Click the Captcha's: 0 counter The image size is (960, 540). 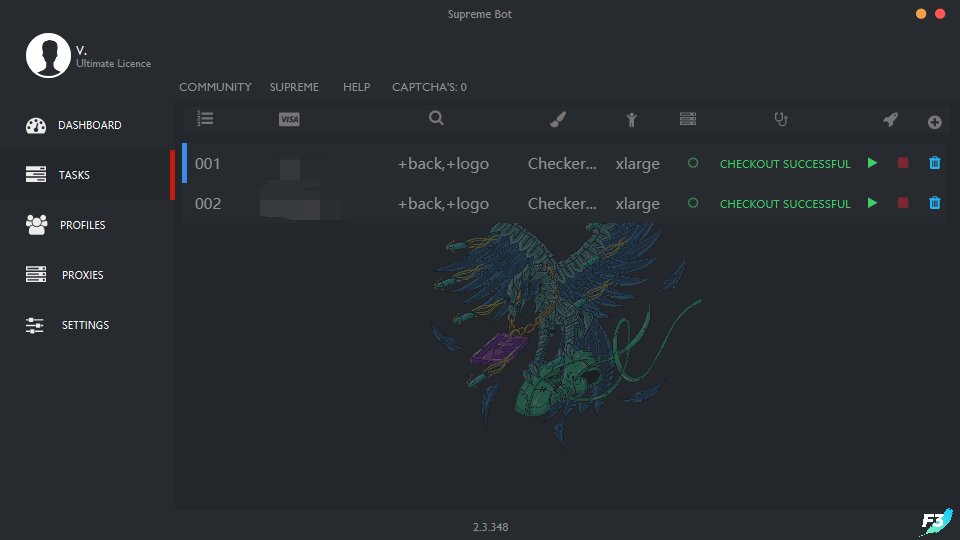(x=429, y=87)
